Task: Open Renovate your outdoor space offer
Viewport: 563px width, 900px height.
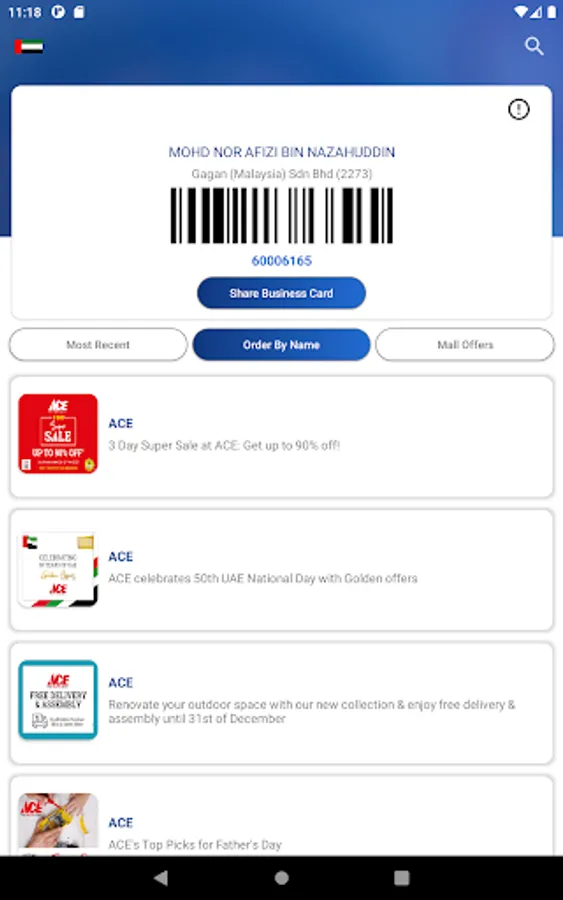Action: [312, 711]
